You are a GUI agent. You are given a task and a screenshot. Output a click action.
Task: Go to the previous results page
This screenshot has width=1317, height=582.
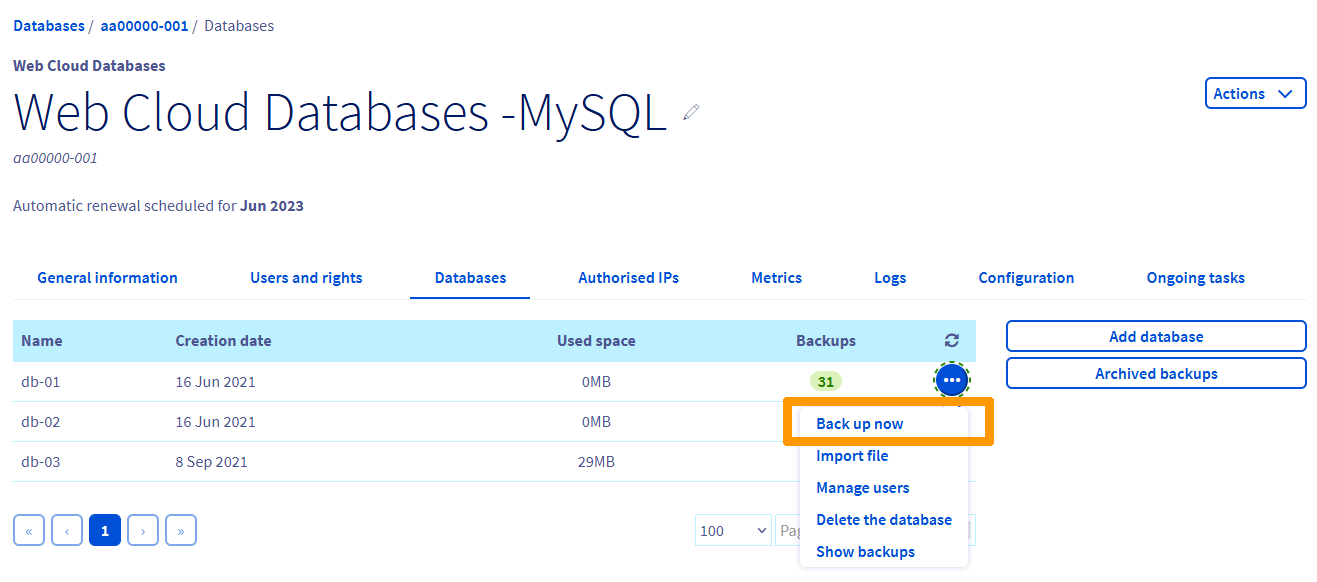click(66, 529)
